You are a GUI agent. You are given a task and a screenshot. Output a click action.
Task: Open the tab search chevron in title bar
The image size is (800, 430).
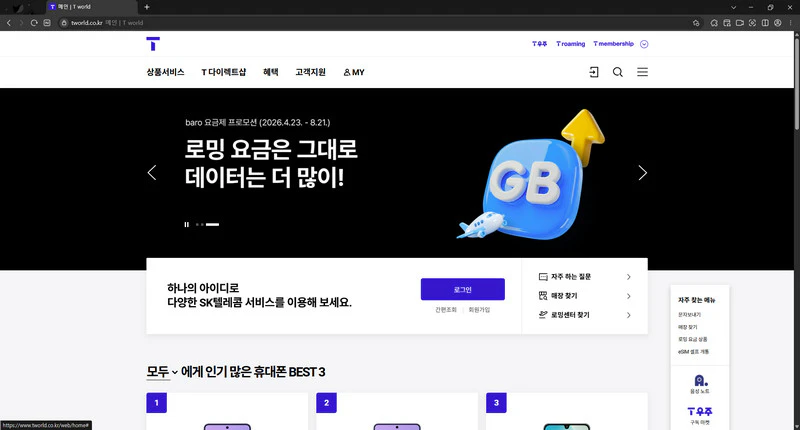pos(733,7)
